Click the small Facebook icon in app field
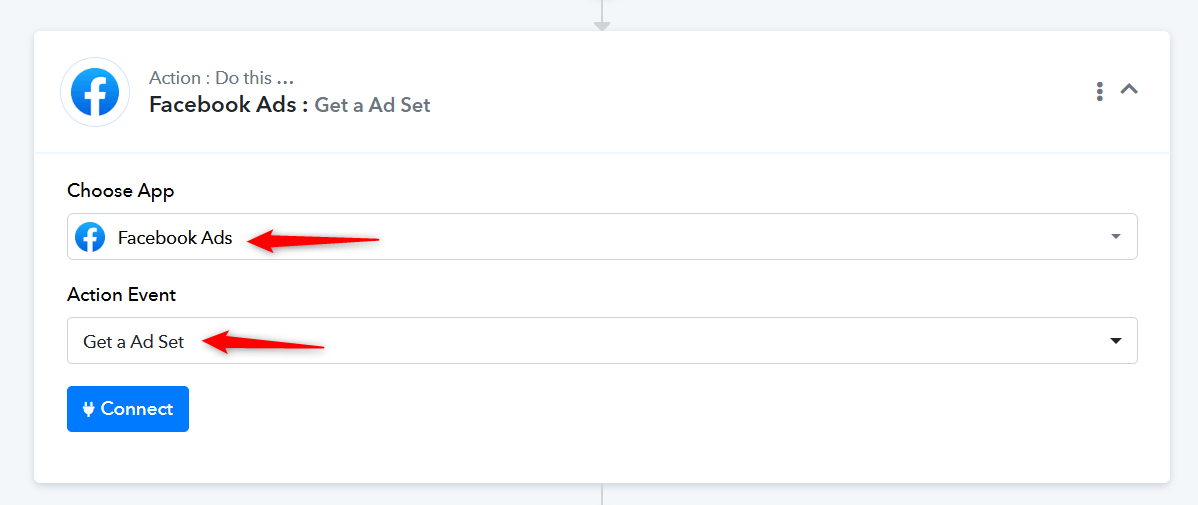Viewport: 1198px width, 505px height. pos(90,237)
